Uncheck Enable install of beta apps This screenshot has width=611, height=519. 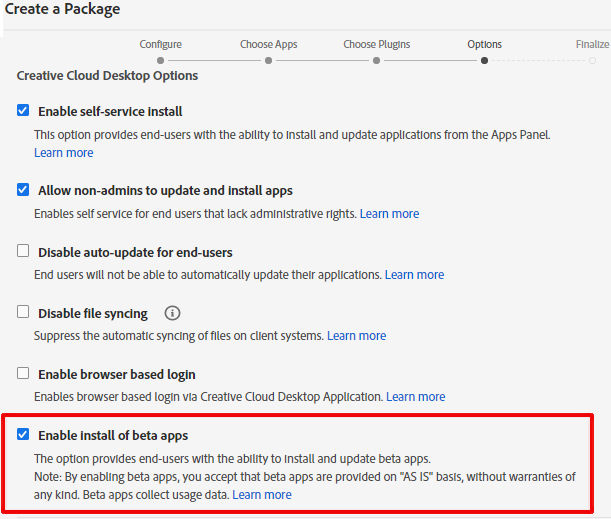click(x=23, y=435)
